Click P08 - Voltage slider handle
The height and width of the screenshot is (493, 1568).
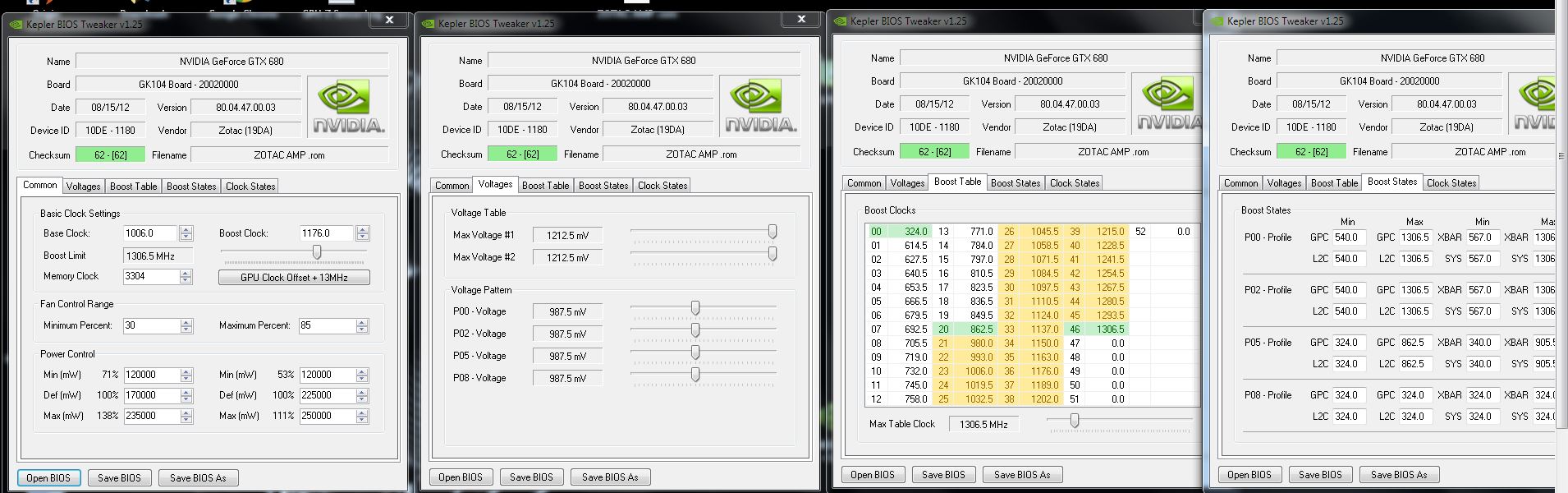pyautogui.click(x=695, y=375)
